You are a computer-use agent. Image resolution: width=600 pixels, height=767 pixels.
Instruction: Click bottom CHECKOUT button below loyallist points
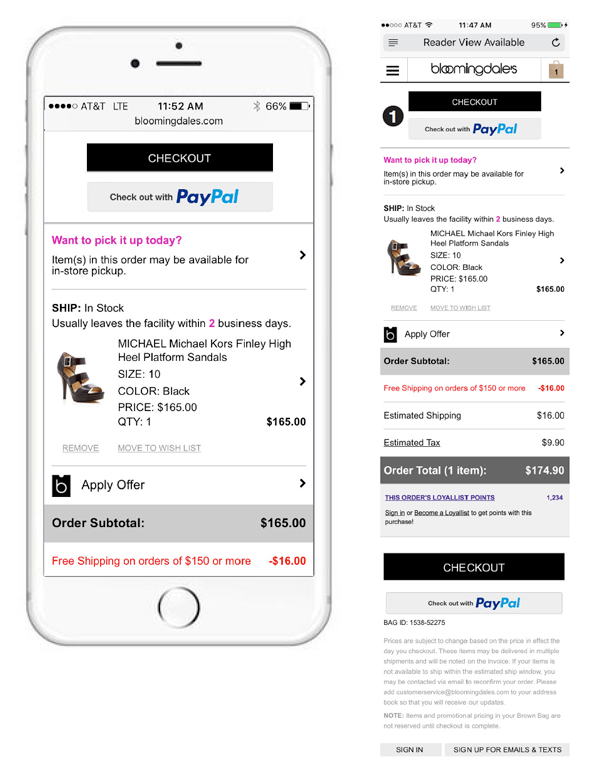473,567
